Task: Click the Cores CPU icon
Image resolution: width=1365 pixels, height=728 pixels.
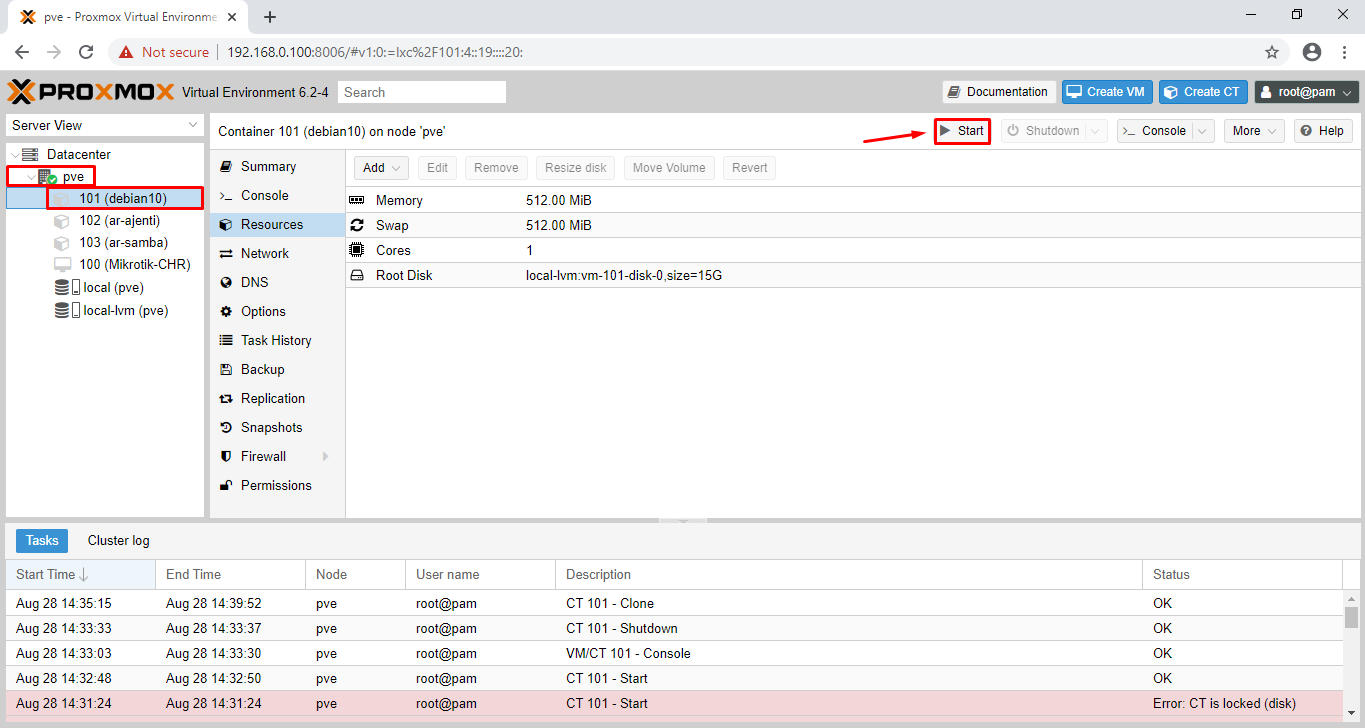Action: click(356, 250)
